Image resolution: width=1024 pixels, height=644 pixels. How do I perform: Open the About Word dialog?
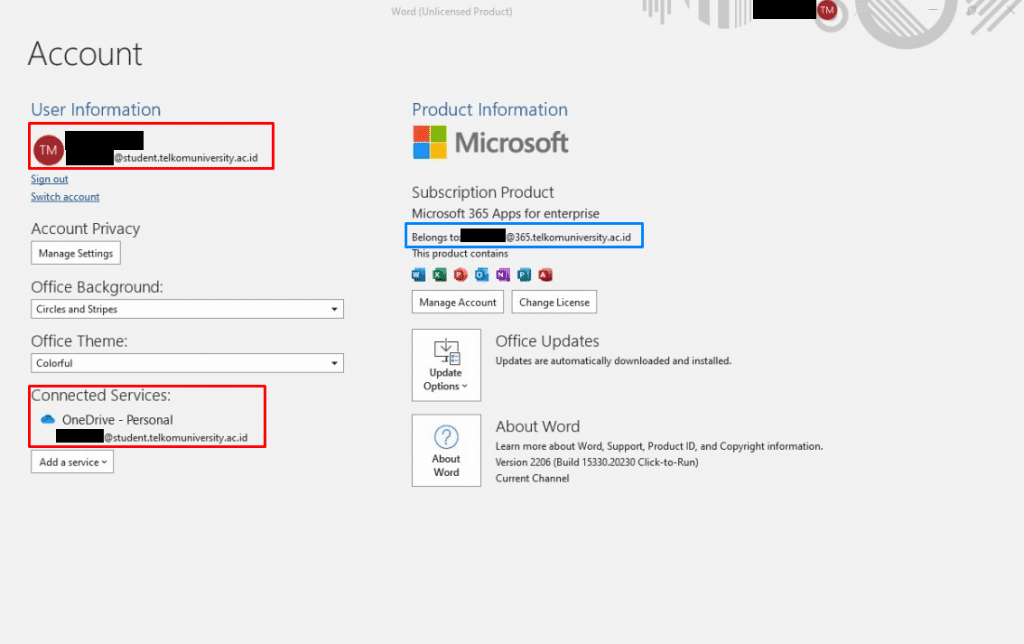(x=446, y=451)
